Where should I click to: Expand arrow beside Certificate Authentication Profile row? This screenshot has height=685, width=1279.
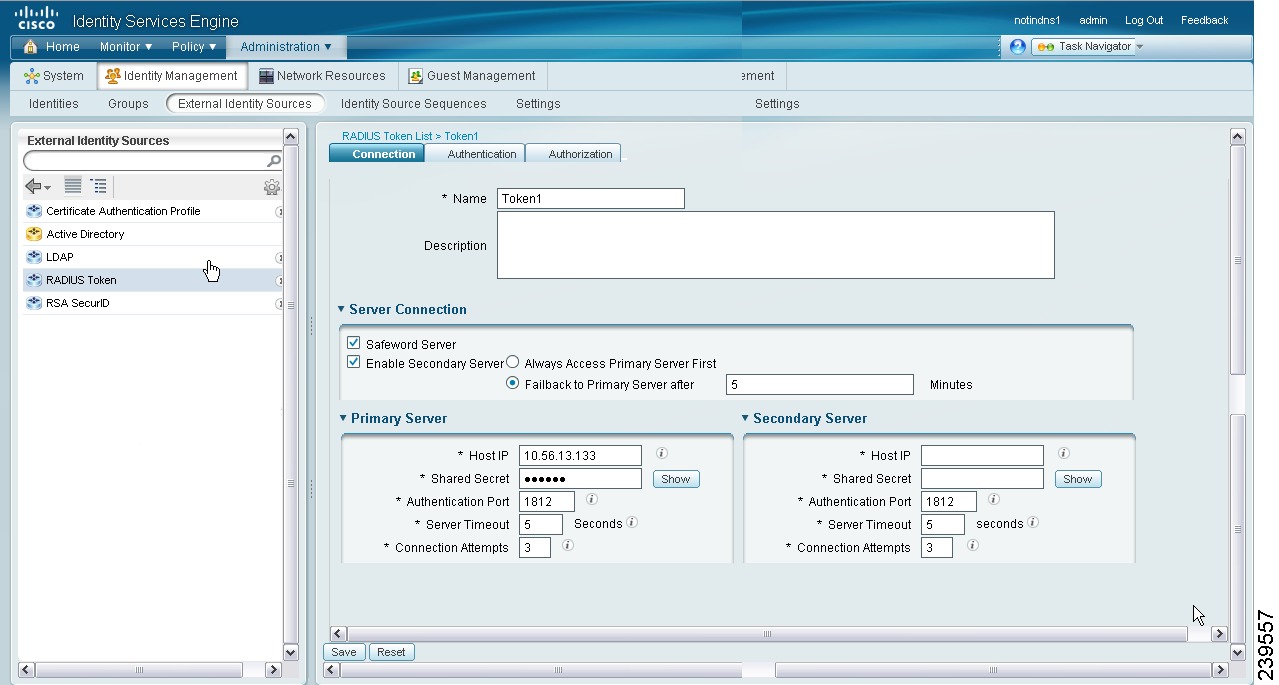click(x=279, y=212)
